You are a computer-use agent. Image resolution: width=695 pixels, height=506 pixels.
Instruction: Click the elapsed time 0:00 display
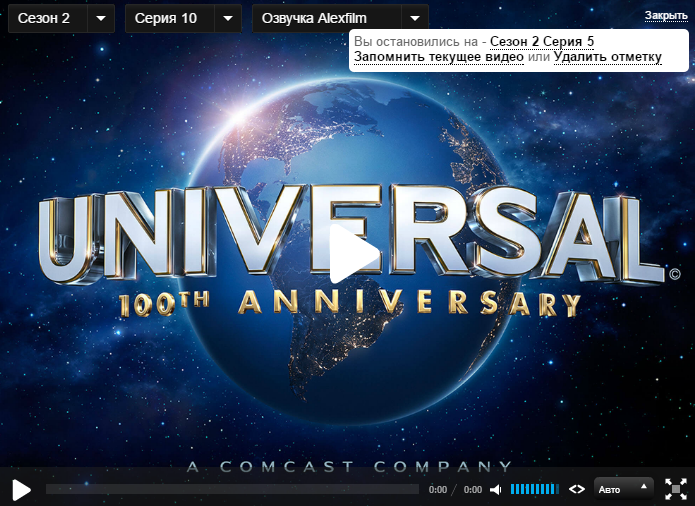tap(437, 490)
